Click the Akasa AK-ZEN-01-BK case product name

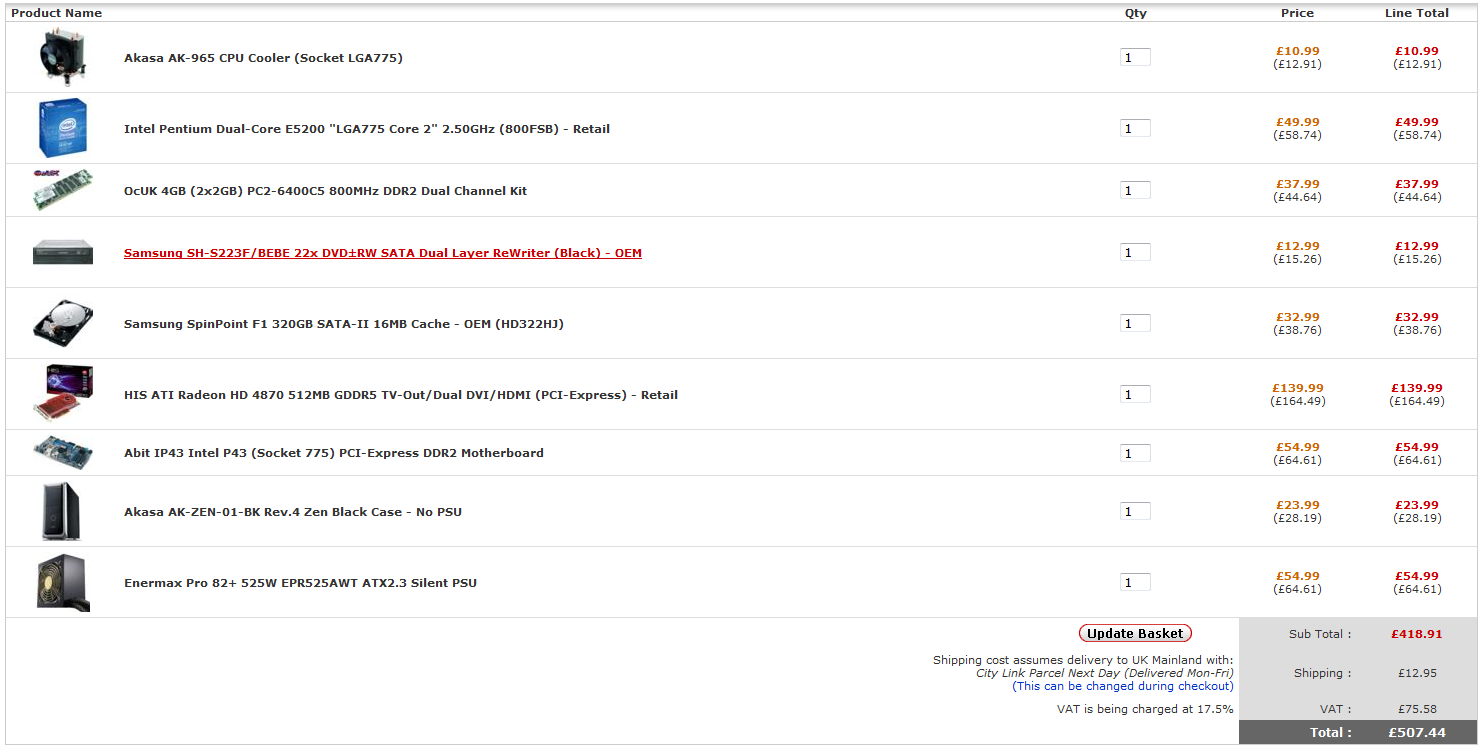(292, 512)
